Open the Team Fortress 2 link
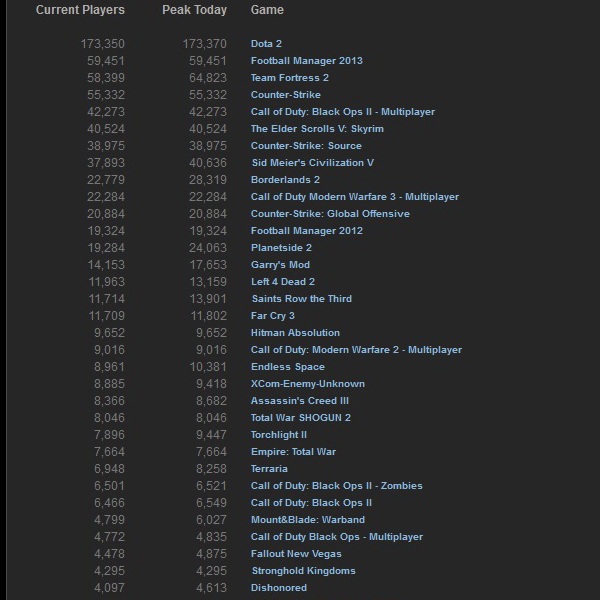The width and height of the screenshot is (600, 600). 290,78
